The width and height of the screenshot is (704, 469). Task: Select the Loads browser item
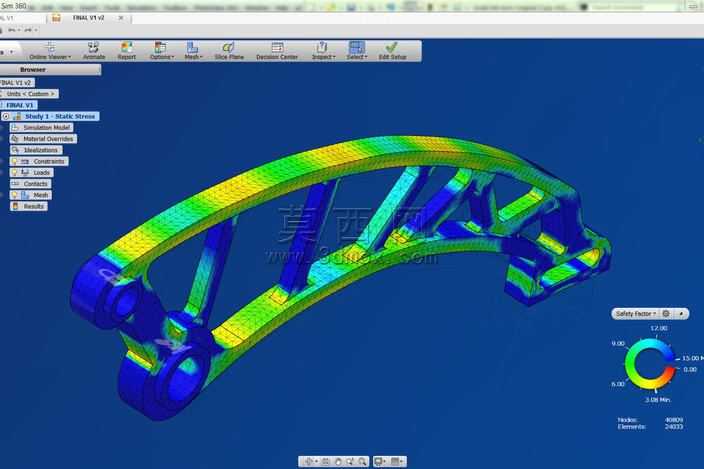point(41,172)
